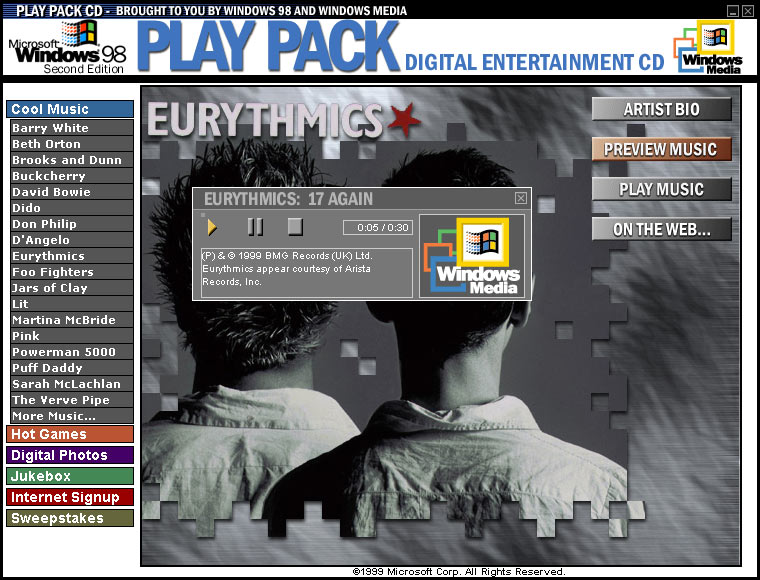This screenshot has height=580, width=760.
Task: Pause the 17 Again preview
Action: click(255, 227)
